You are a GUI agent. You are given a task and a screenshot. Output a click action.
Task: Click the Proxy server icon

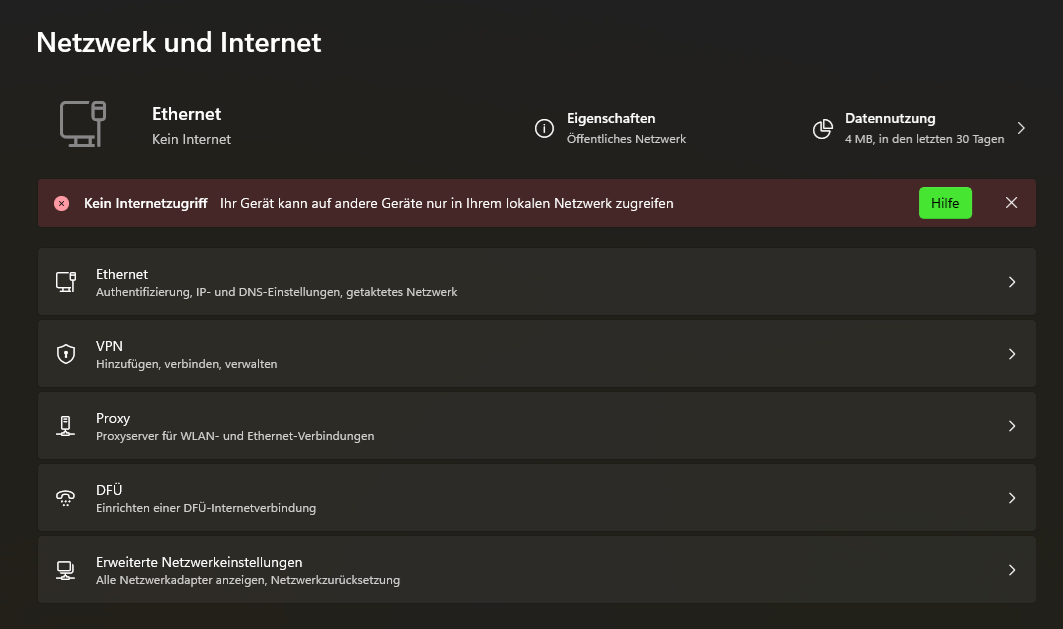66,426
